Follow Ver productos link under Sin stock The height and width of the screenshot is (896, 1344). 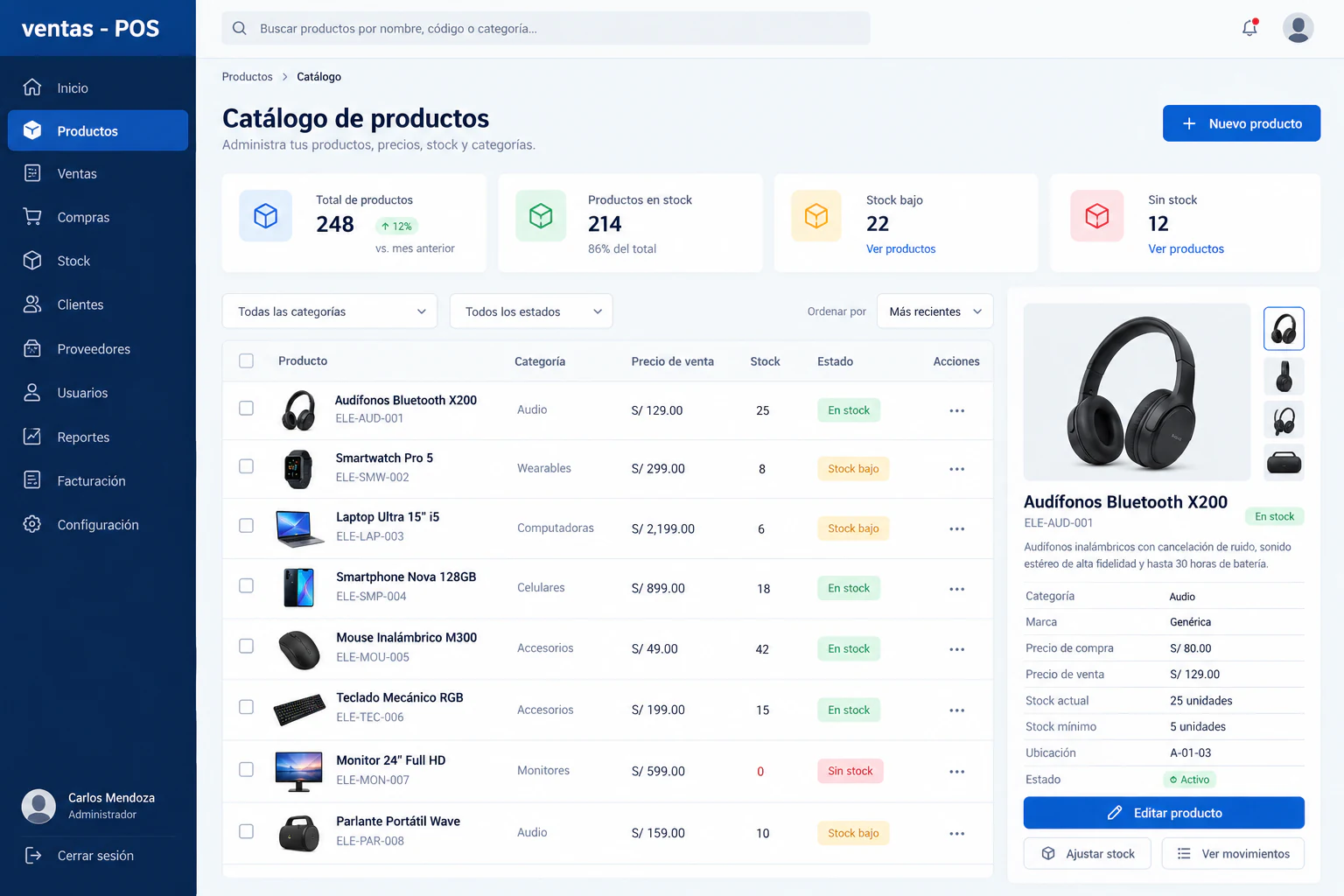(x=1186, y=249)
